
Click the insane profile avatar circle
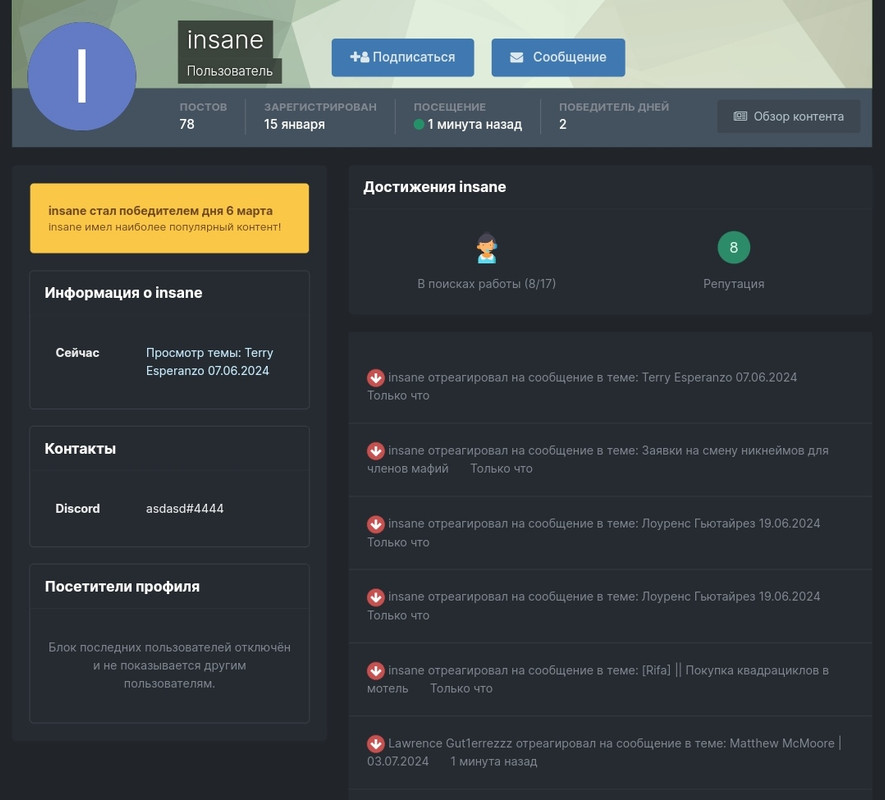[x=82, y=76]
